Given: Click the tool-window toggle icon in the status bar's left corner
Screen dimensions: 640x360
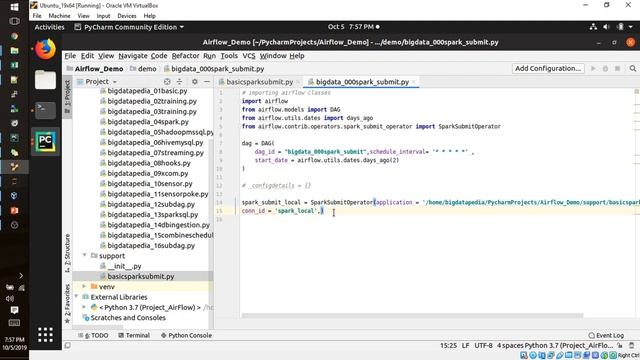Looking at the screenshot, I should pos(68,345).
